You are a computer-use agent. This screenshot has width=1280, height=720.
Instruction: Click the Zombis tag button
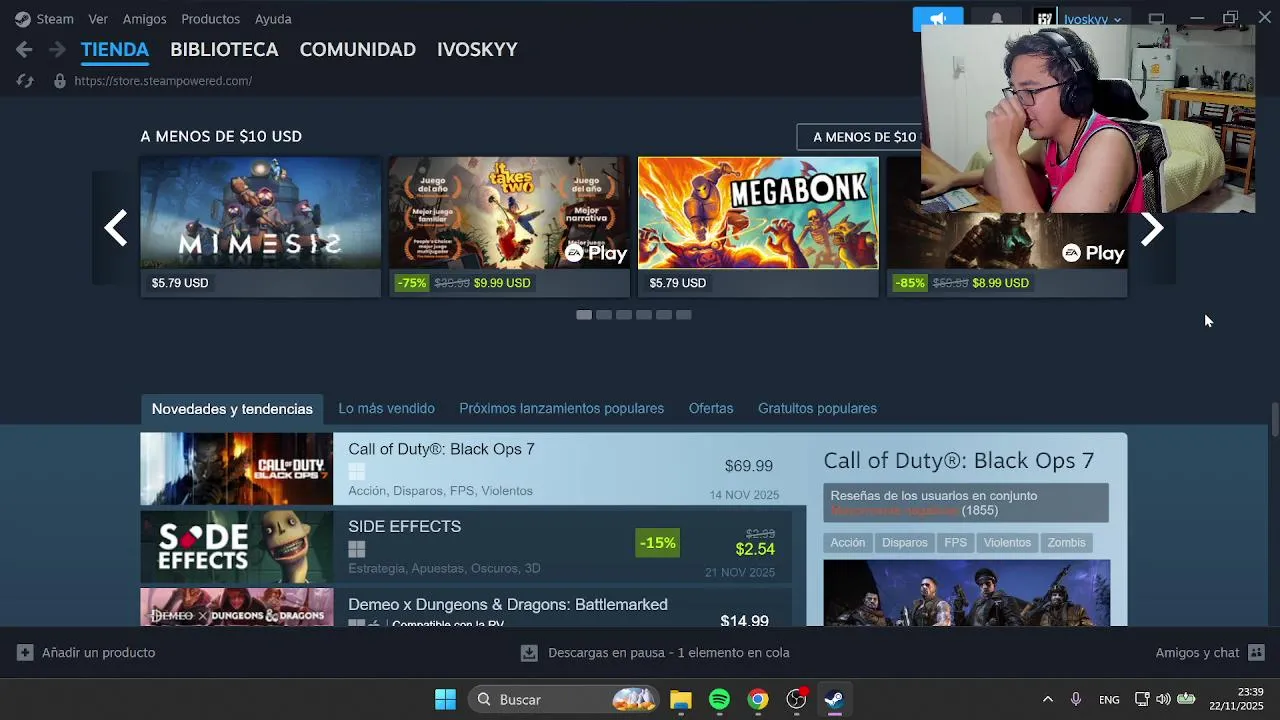click(1066, 542)
